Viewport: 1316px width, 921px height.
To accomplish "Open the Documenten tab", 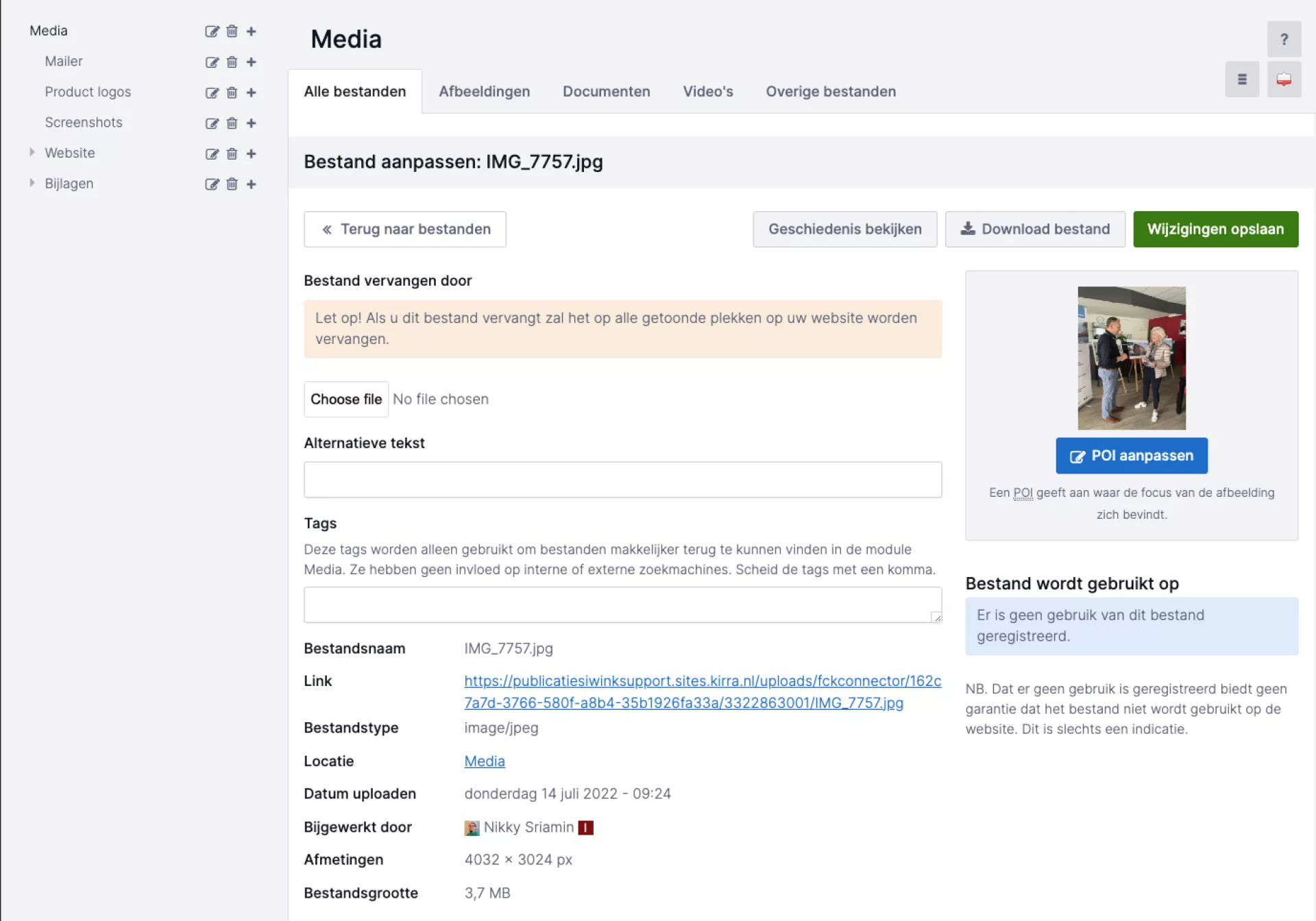I will coord(606,92).
